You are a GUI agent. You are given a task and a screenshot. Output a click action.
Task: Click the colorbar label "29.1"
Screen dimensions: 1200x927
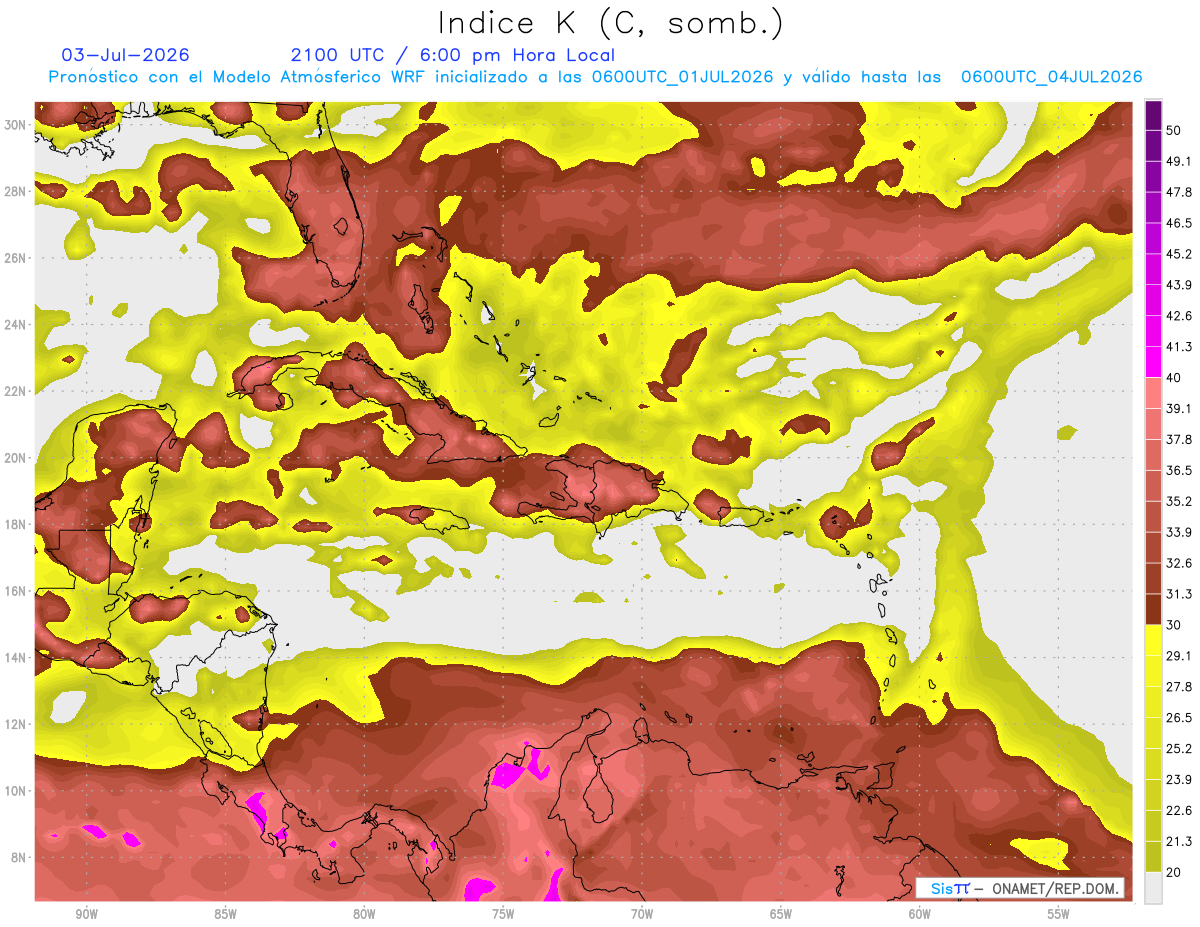click(1179, 655)
